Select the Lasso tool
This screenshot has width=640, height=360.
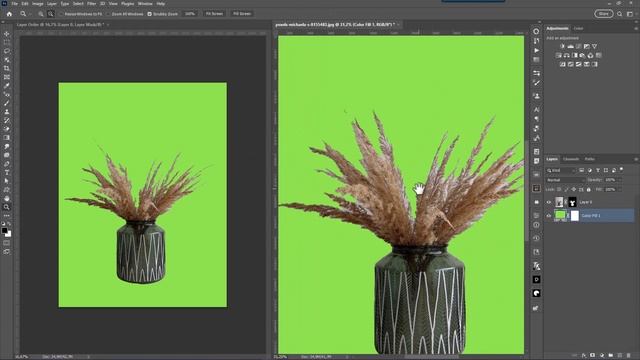point(7,51)
